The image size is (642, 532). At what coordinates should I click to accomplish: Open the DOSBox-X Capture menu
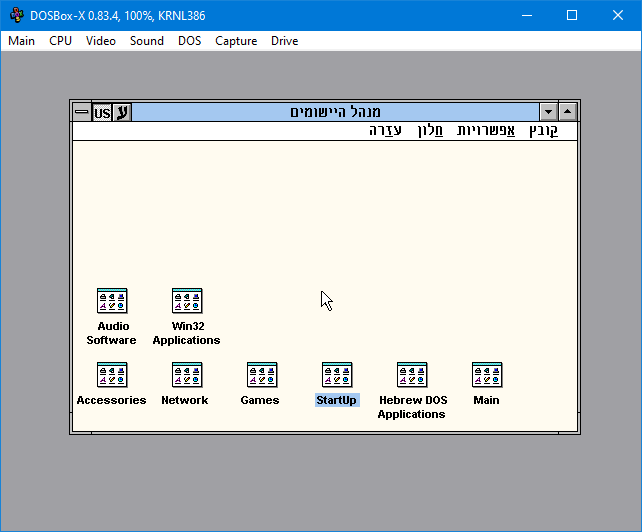click(236, 41)
